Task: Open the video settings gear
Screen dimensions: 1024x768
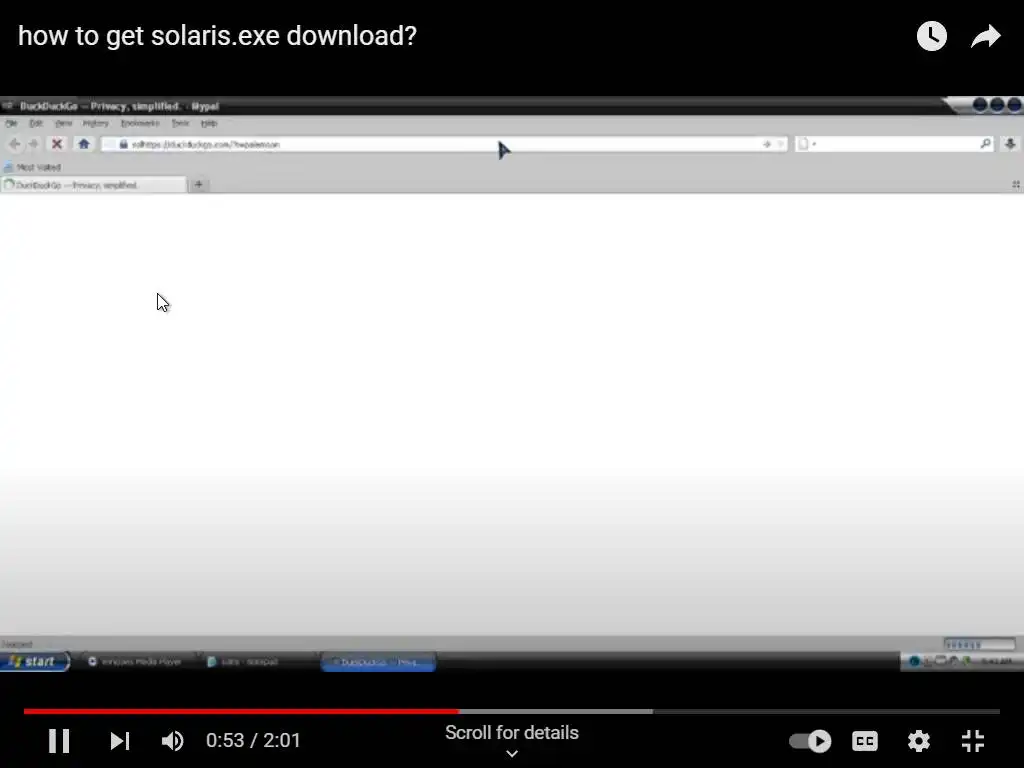Action: [918, 741]
